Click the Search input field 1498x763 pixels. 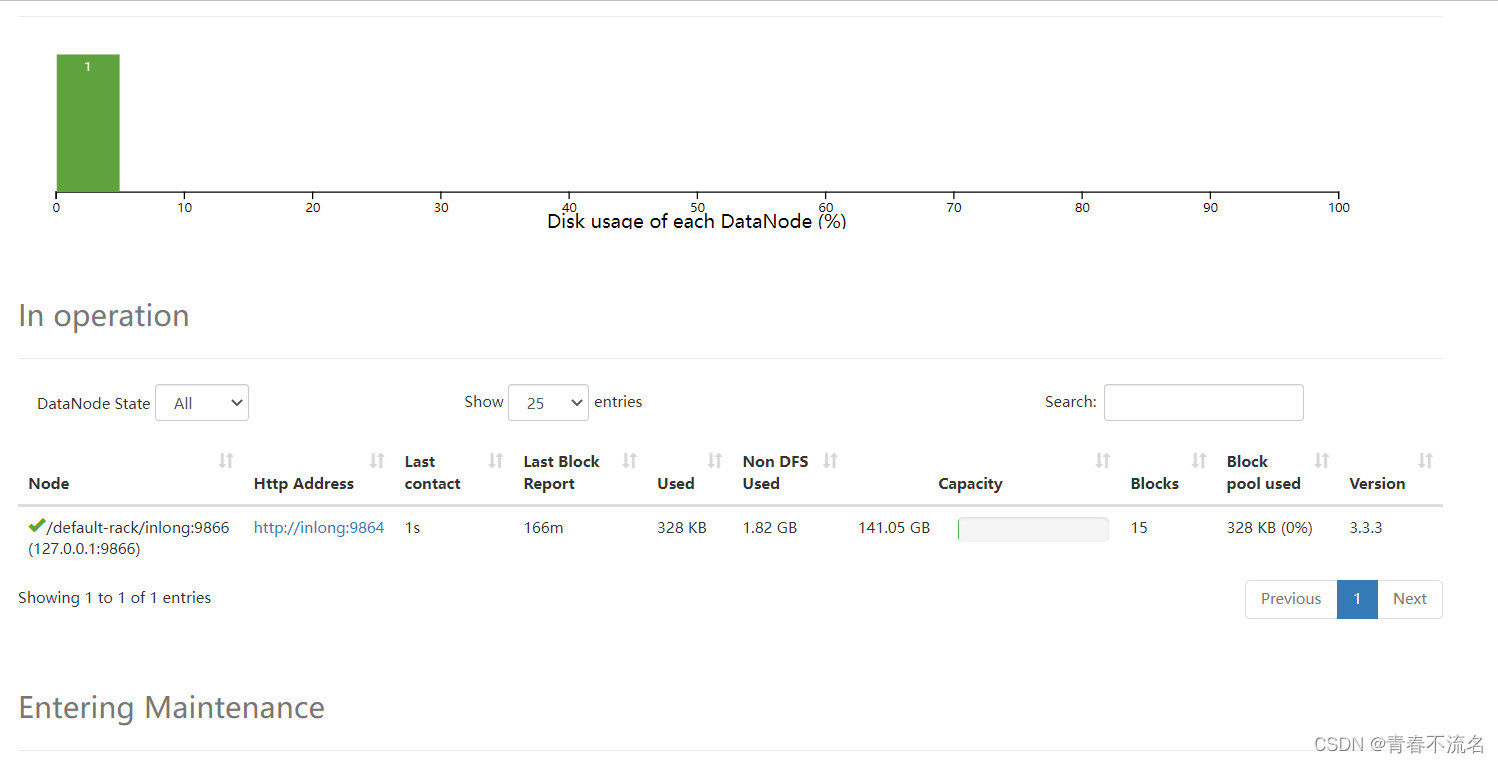1203,402
